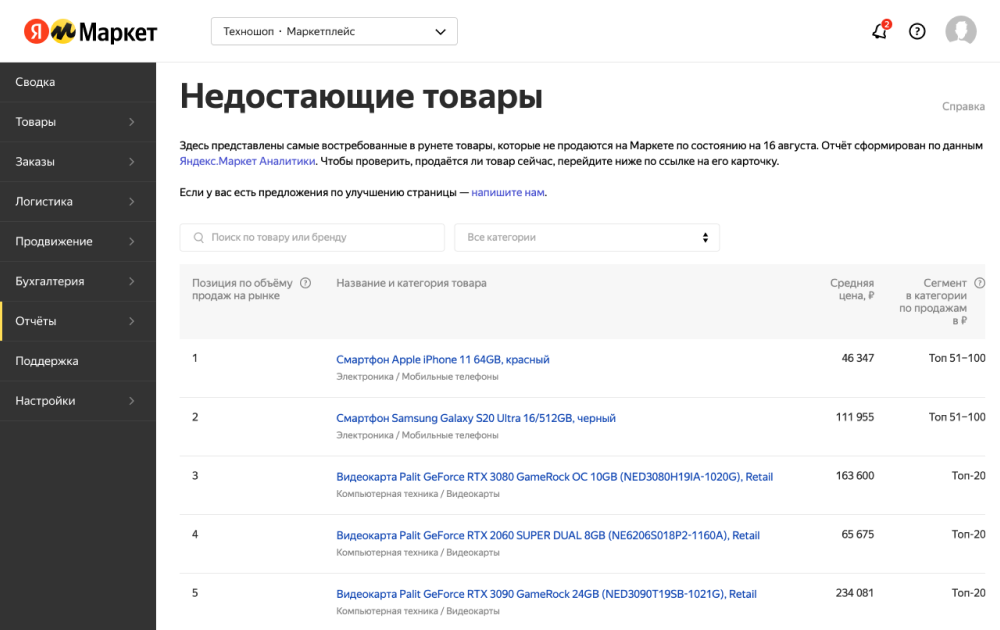
Task: Click the price 46 347
Action: pyautogui.click(x=858, y=358)
